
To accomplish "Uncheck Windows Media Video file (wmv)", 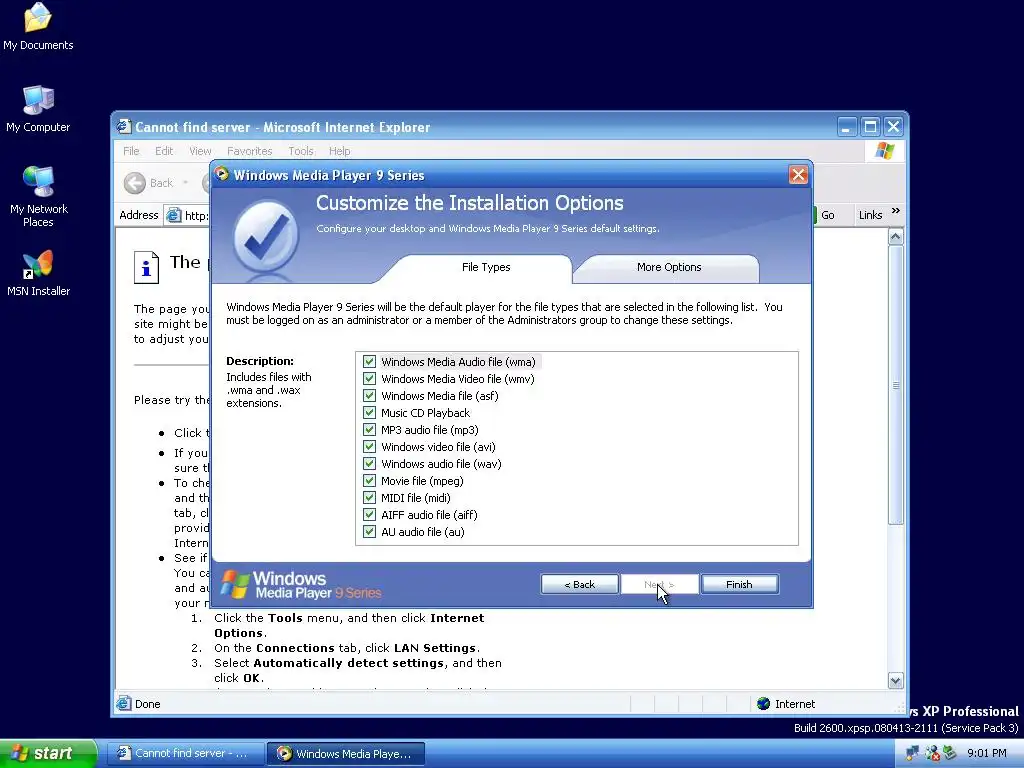I will point(370,379).
